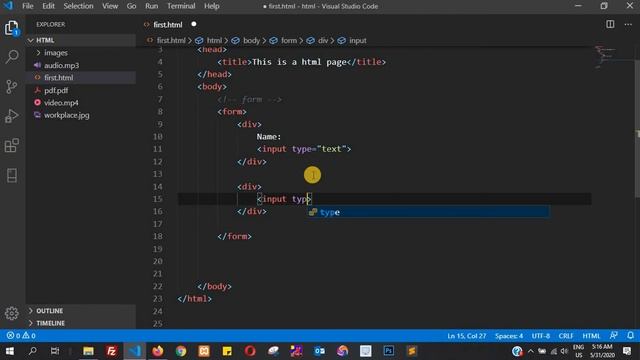This screenshot has width=640, height=360.
Task: Open the Manage gear menu
Action: pyautogui.click(x=12, y=313)
